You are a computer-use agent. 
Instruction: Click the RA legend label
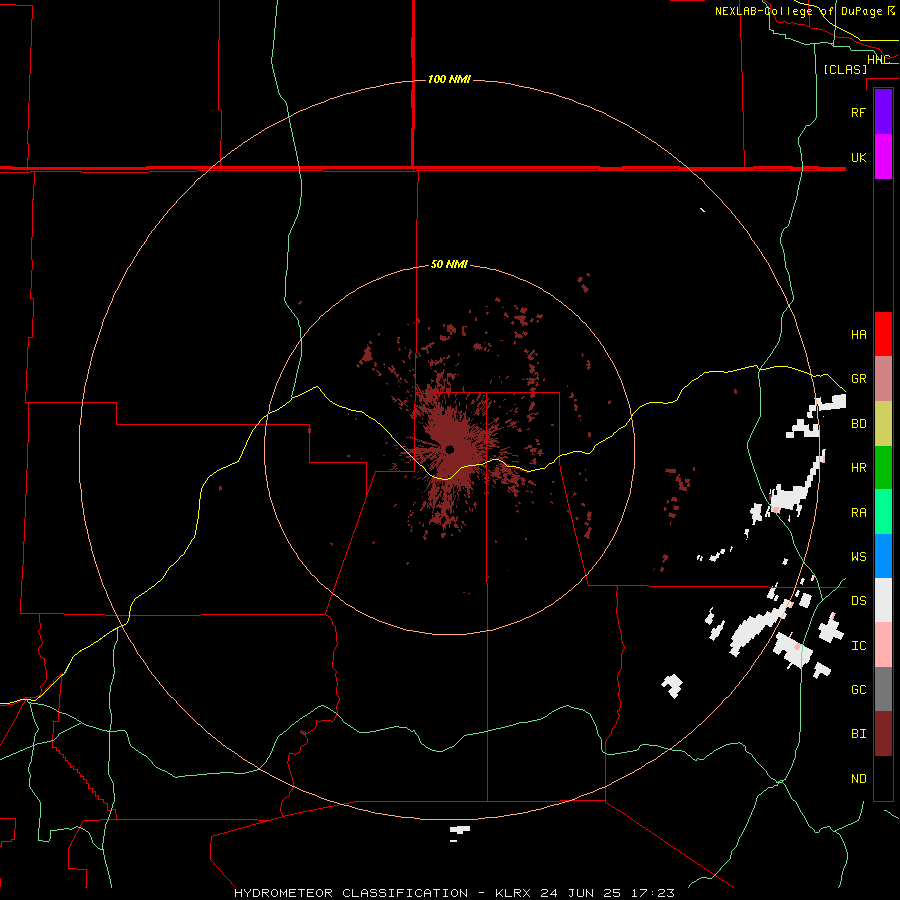858,513
